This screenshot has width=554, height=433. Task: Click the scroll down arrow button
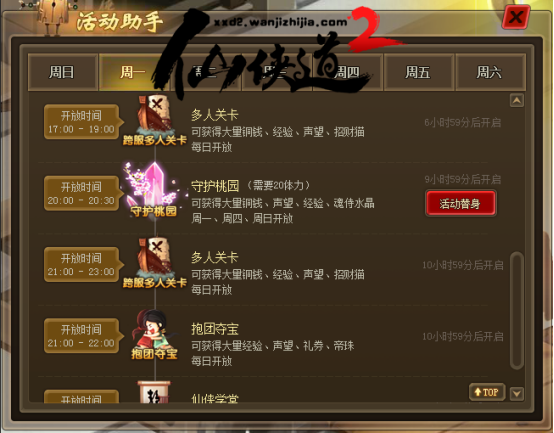[517, 393]
